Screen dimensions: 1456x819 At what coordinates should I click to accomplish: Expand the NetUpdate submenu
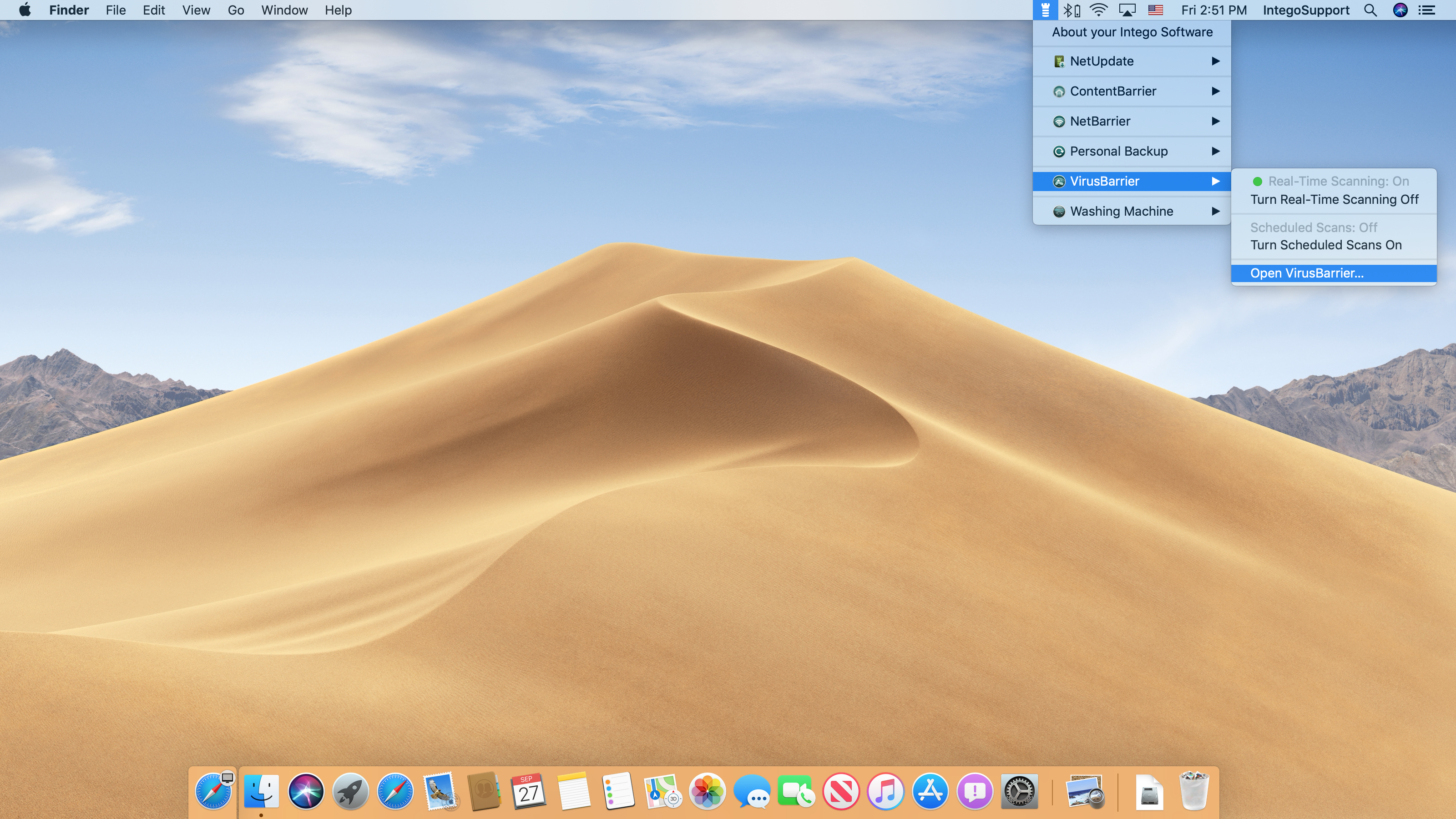coord(1132,61)
